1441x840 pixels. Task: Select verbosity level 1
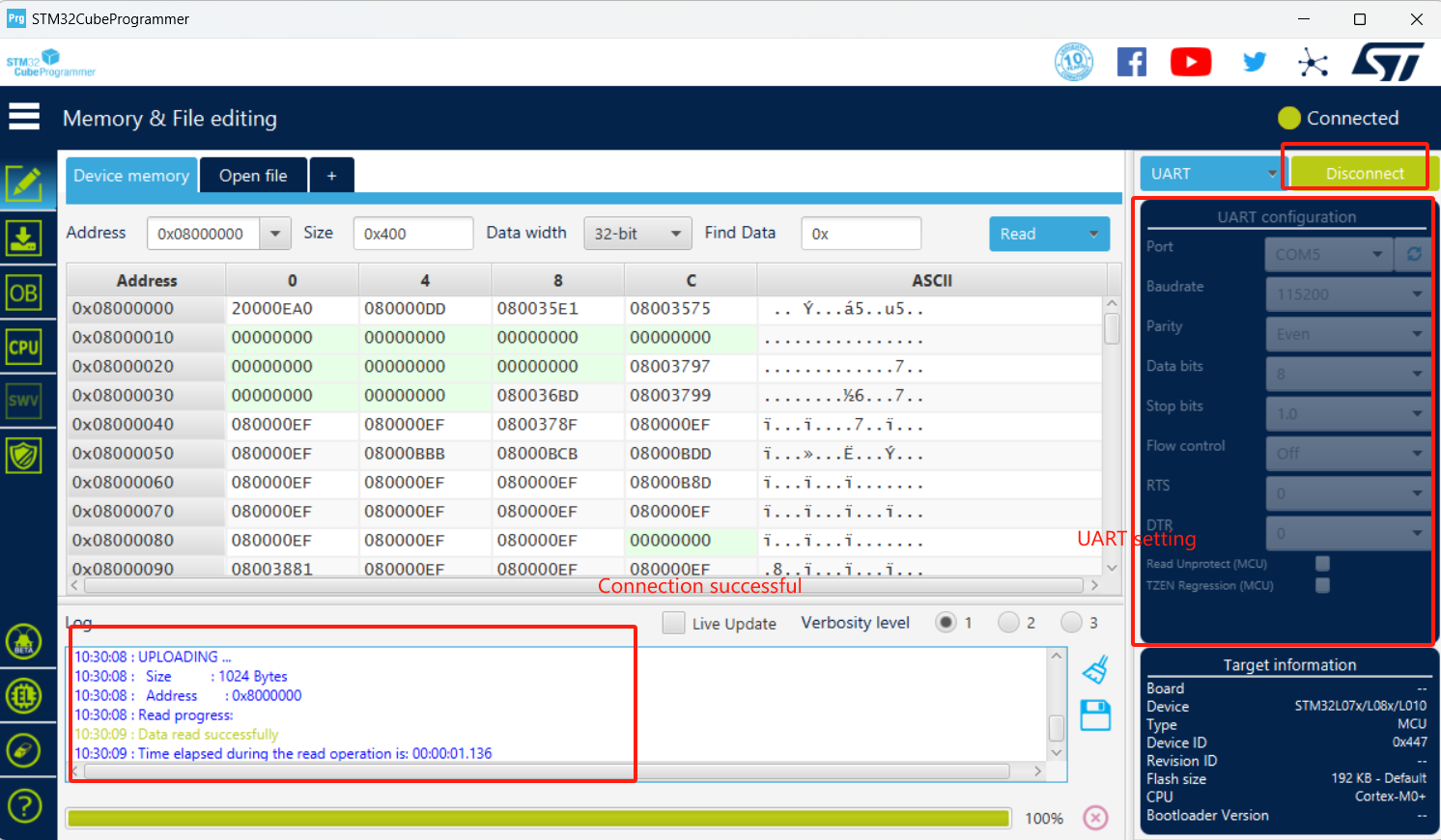(x=946, y=623)
